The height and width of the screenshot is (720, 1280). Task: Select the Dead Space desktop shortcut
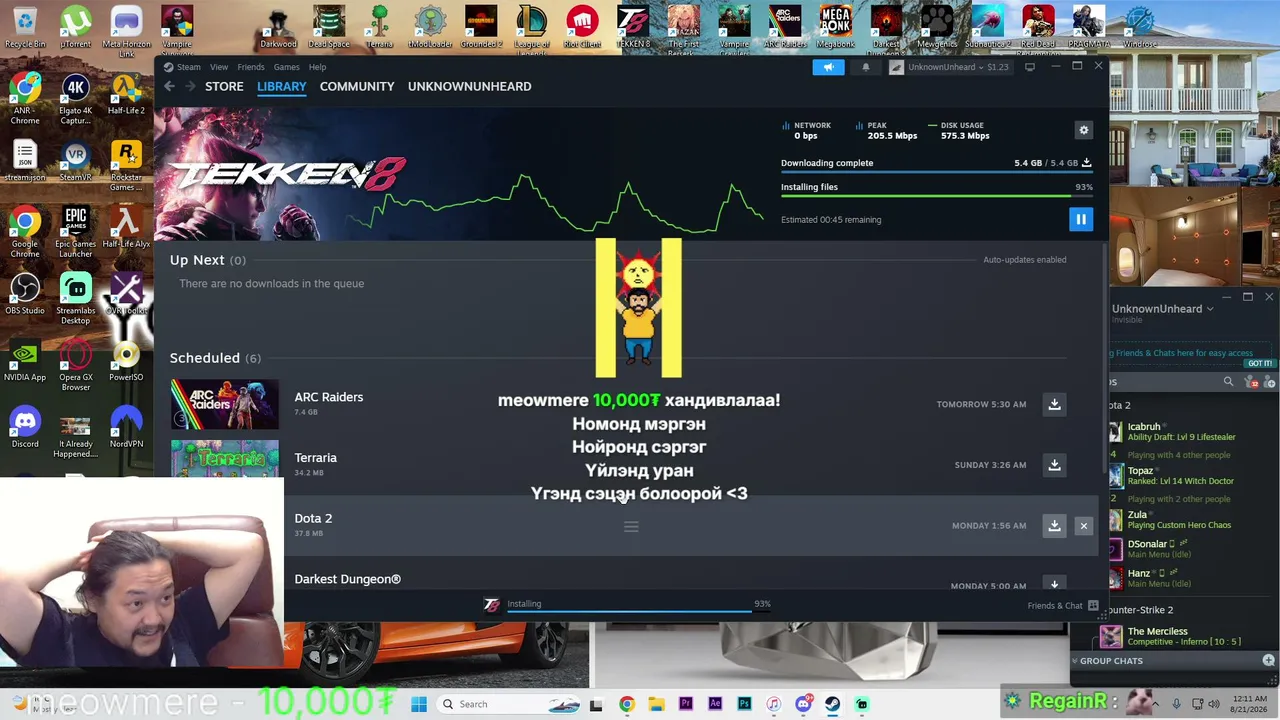tap(329, 27)
